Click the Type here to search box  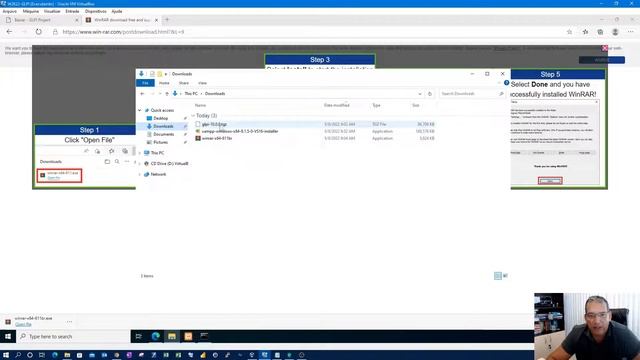[x=74, y=336]
